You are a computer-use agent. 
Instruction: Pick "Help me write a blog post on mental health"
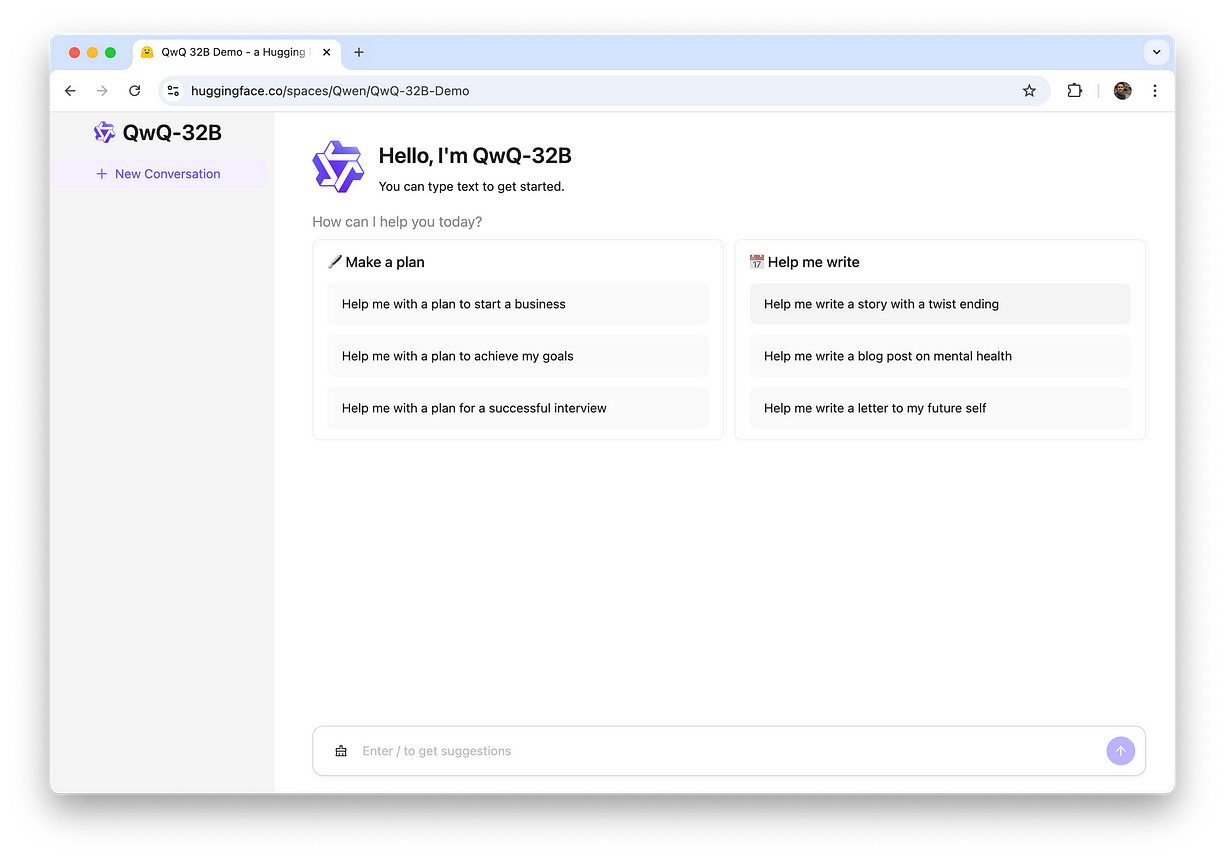pyautogui.click(x=939, y=356)
